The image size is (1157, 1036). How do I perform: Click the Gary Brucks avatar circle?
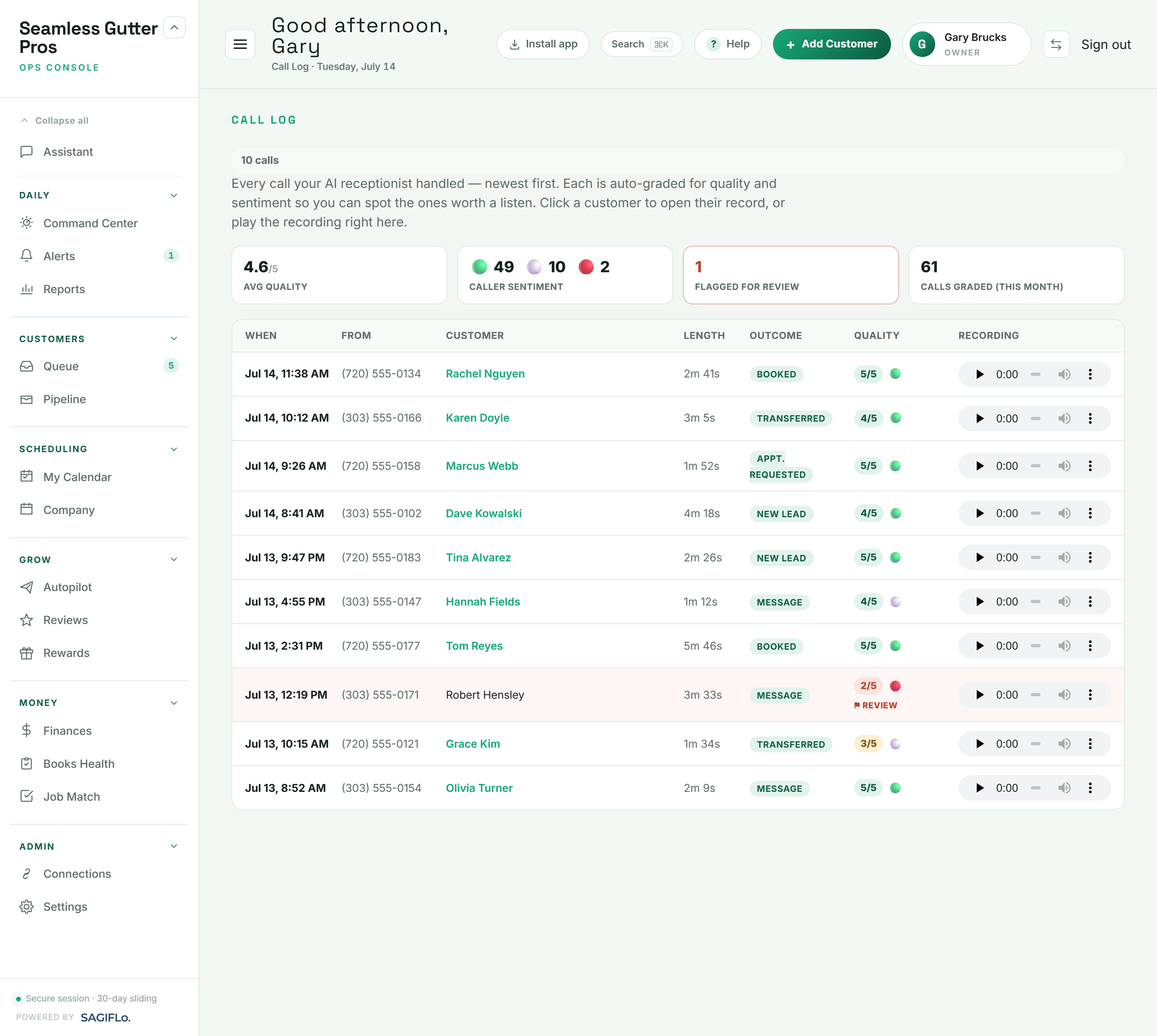(x=922, y=45)
